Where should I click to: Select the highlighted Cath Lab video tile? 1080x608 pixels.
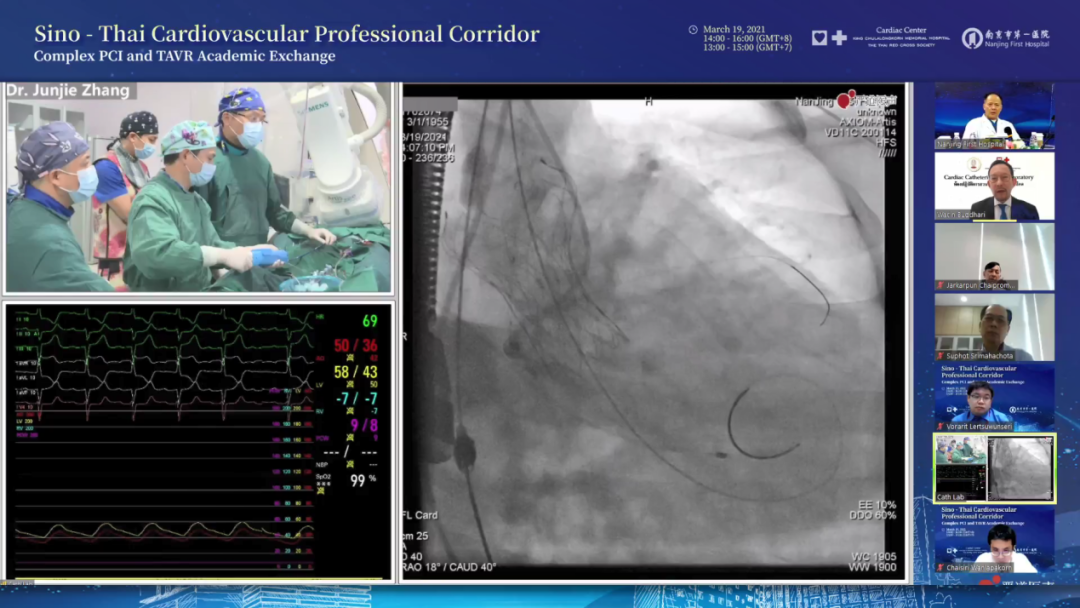(x=994, y=468)
